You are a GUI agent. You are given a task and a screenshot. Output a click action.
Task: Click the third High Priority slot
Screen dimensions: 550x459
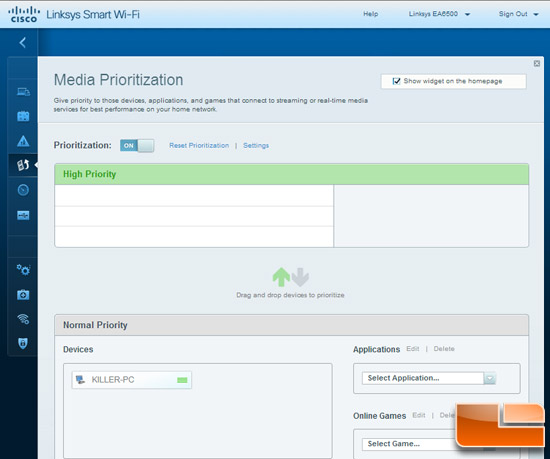(x=194, y=237)
